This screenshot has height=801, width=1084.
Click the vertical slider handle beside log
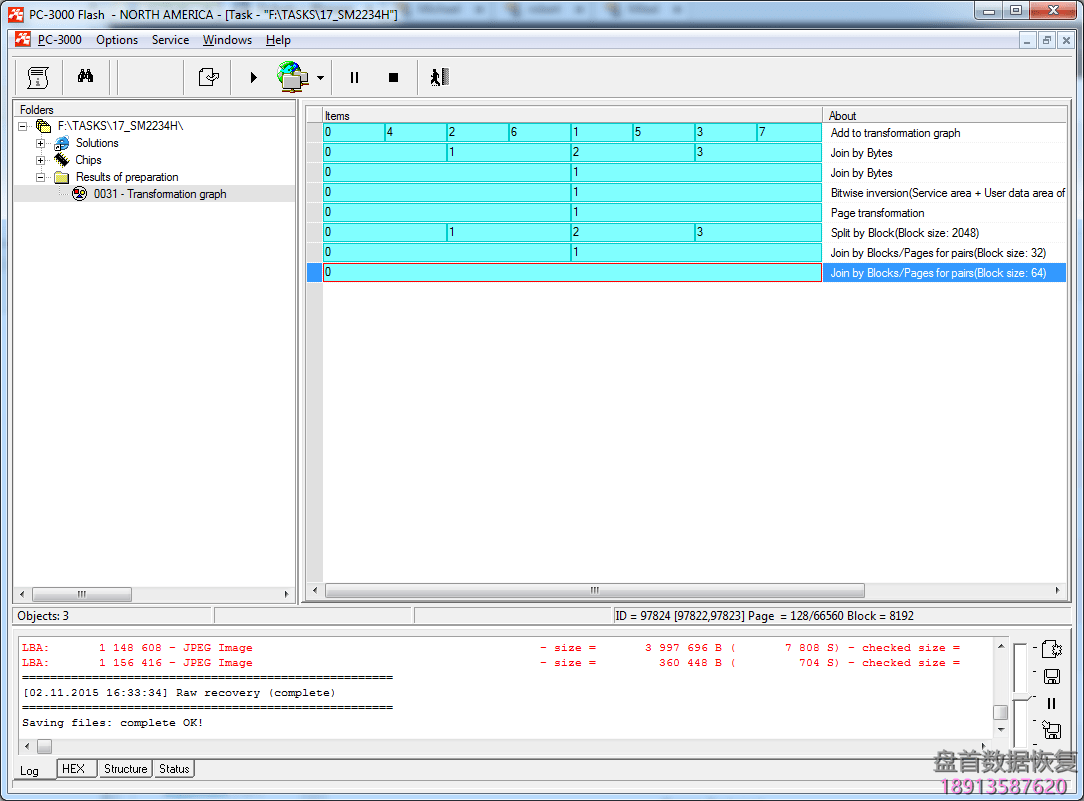tap(1019, 697)
